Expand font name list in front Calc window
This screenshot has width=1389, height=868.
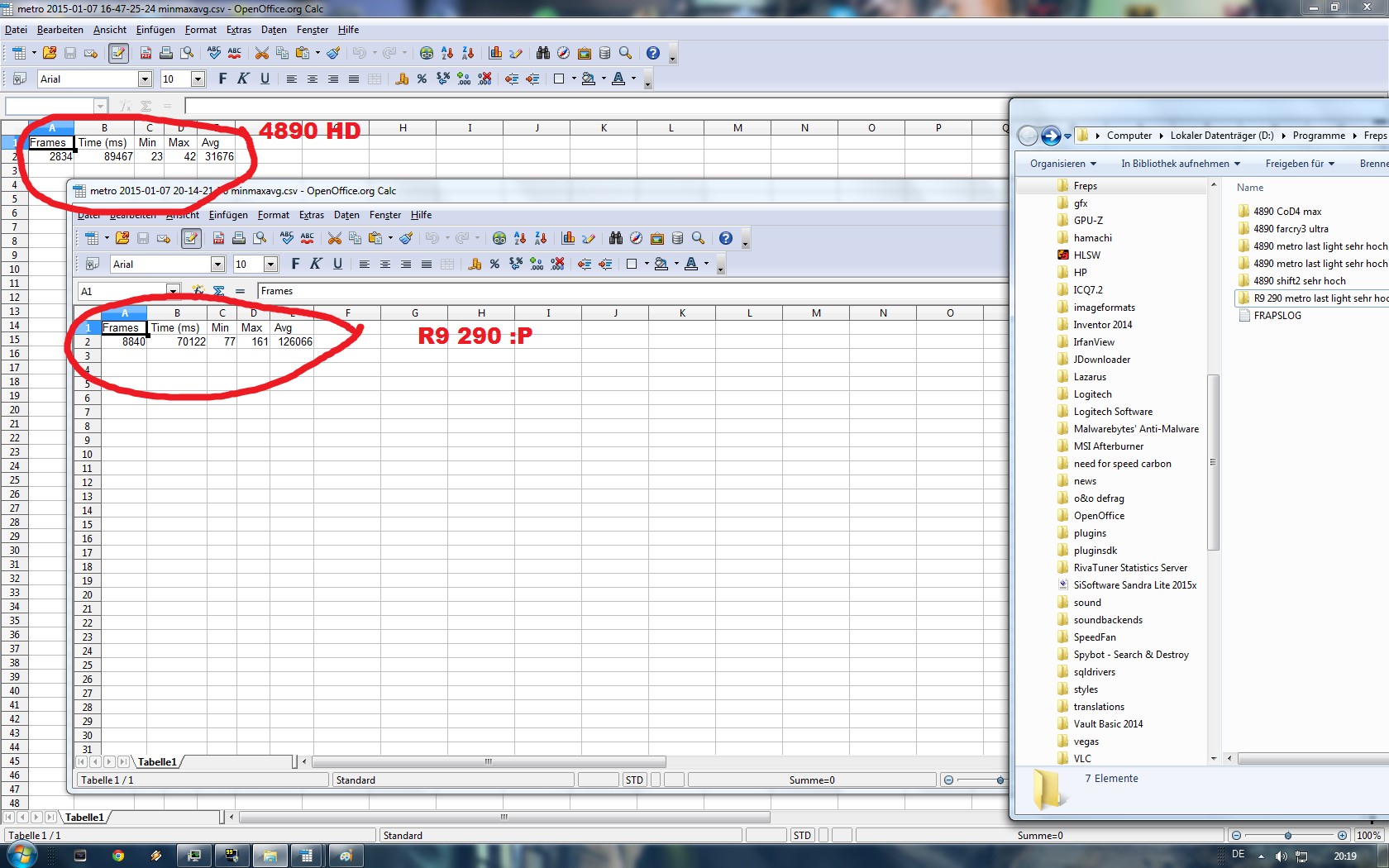coord(218,265)
